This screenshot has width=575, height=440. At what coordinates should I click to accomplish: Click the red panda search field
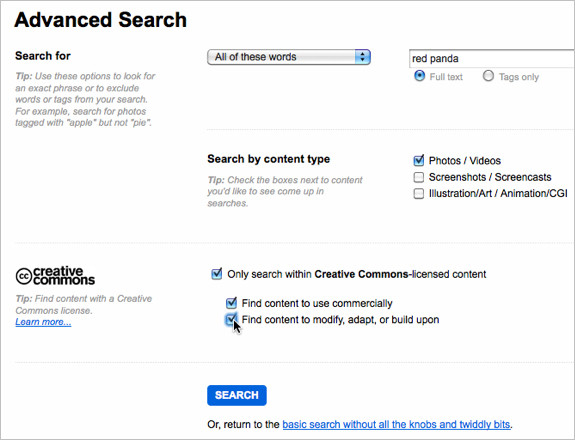tap(492, 59)
